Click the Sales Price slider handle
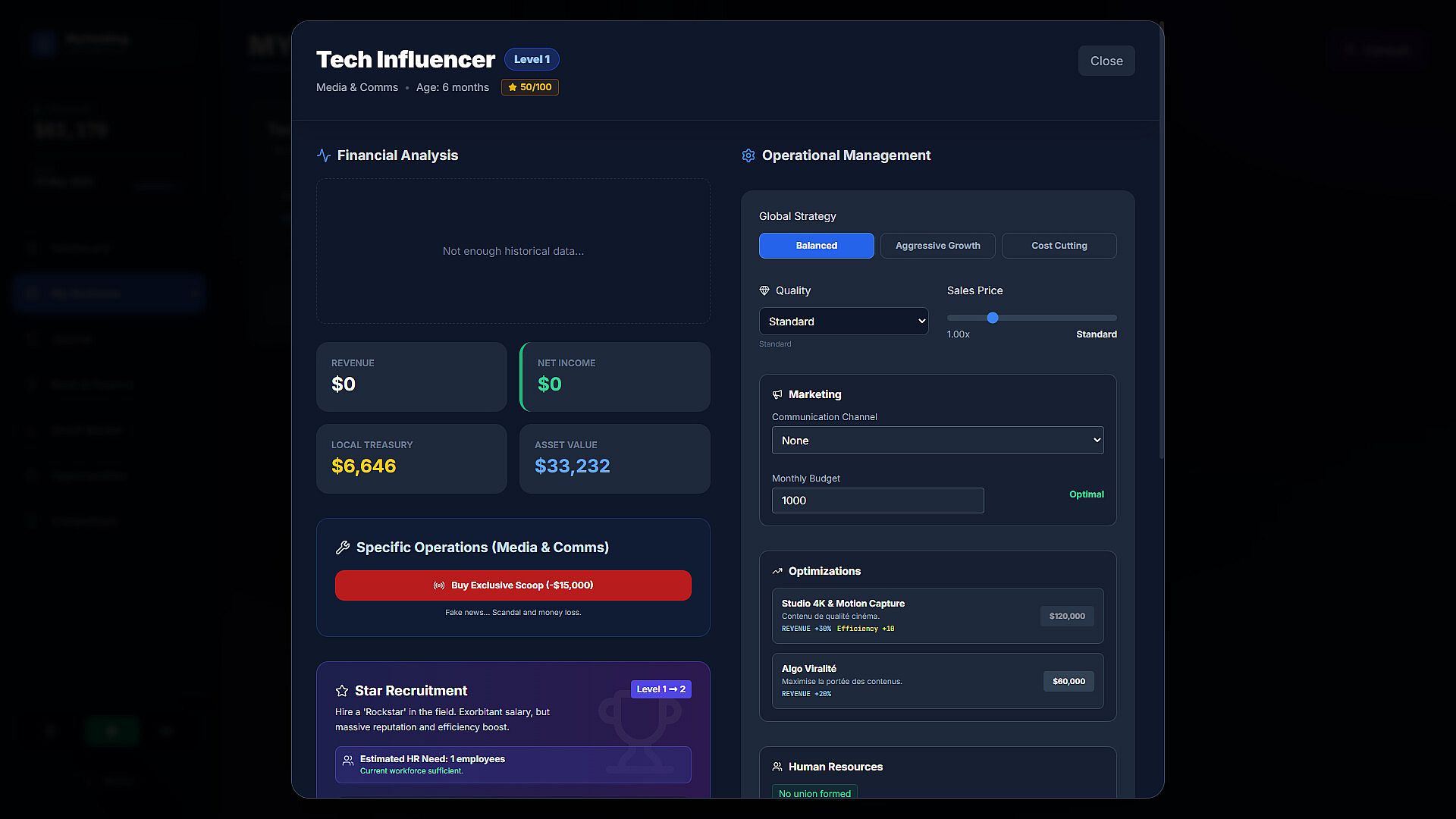This screenshot has width=1456, height=819. click(993, 318)
